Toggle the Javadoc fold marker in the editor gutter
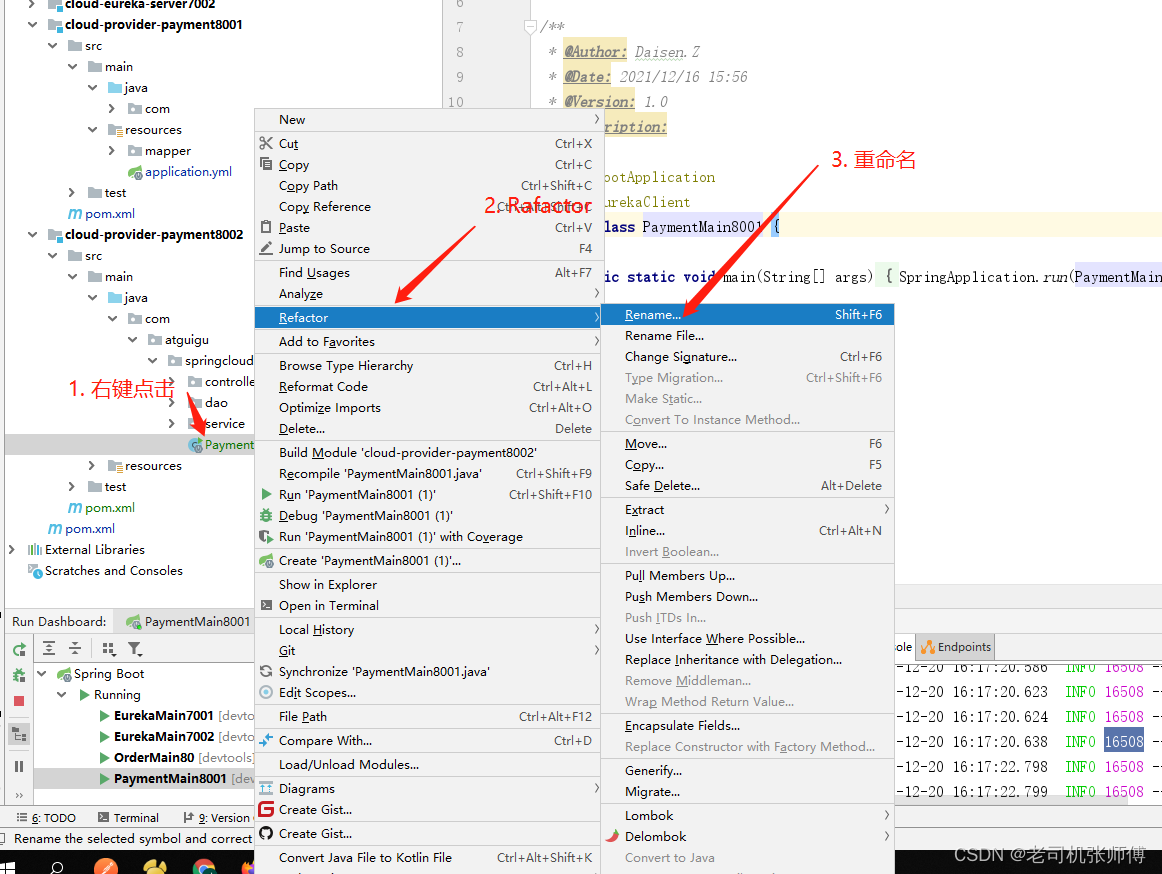 530,27
